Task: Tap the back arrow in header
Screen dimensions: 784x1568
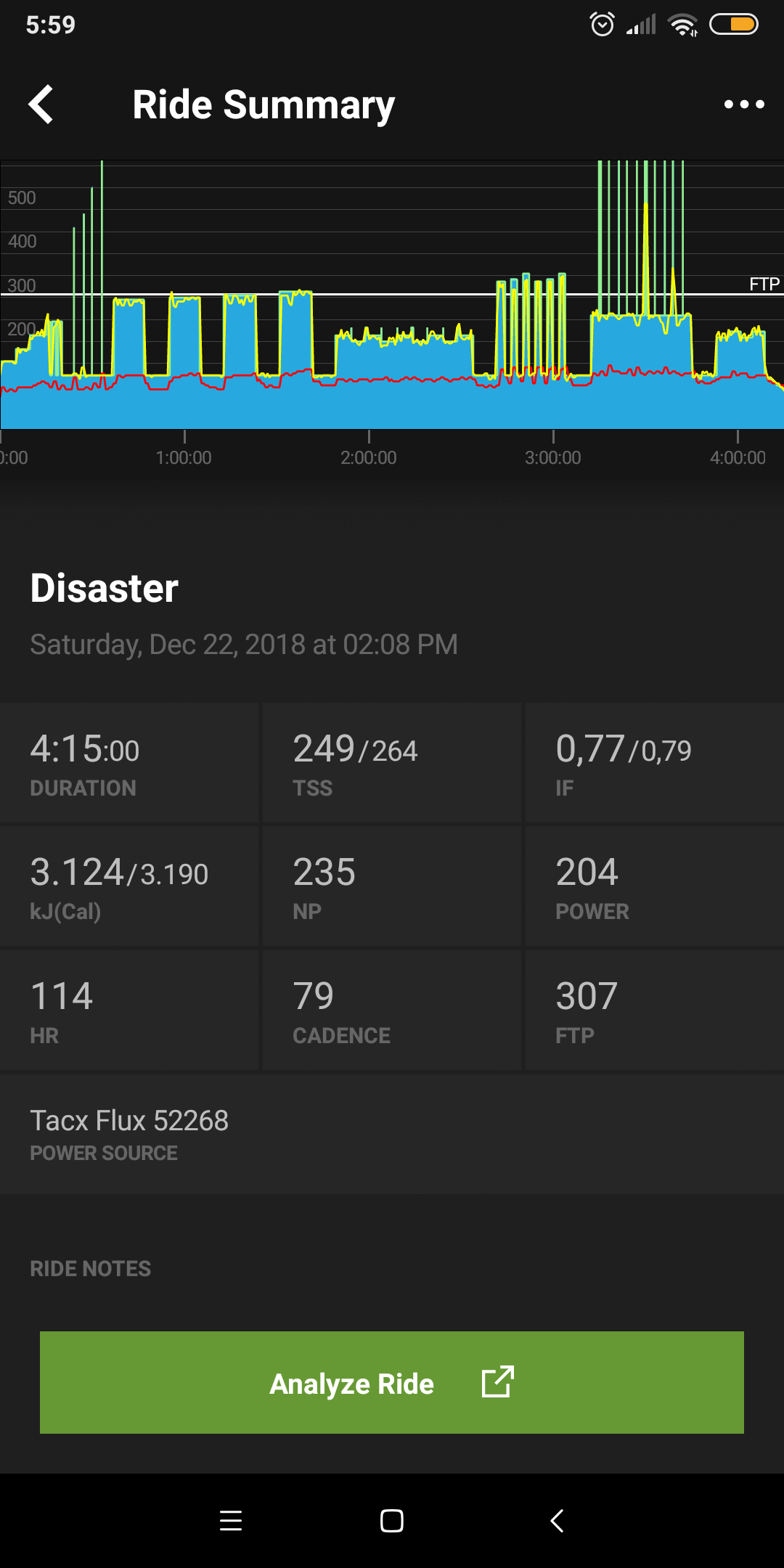Action: tap(41, 105)
